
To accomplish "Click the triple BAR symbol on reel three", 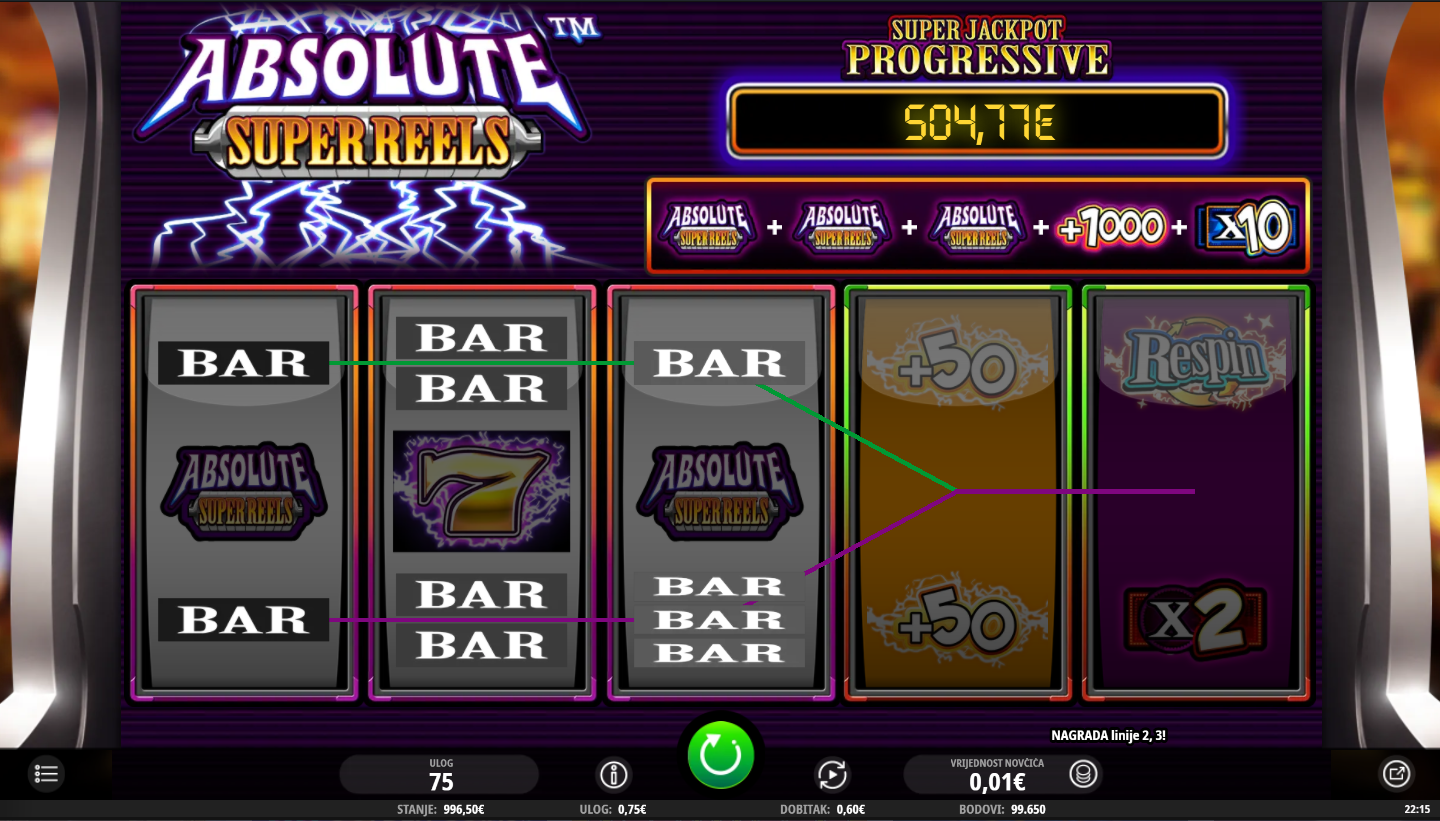I will point(719,620).
